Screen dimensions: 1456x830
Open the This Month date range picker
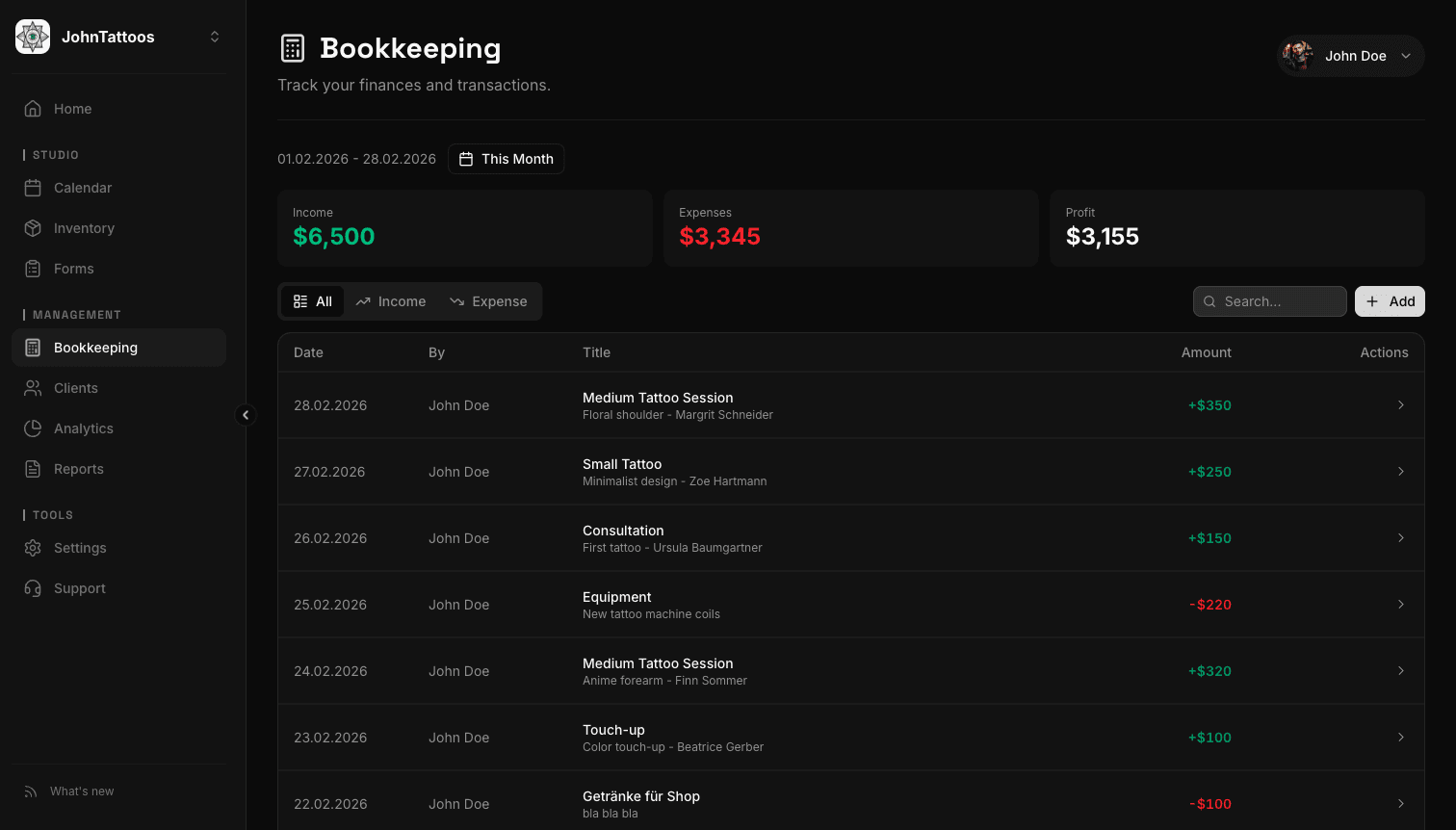click(506, 159)
